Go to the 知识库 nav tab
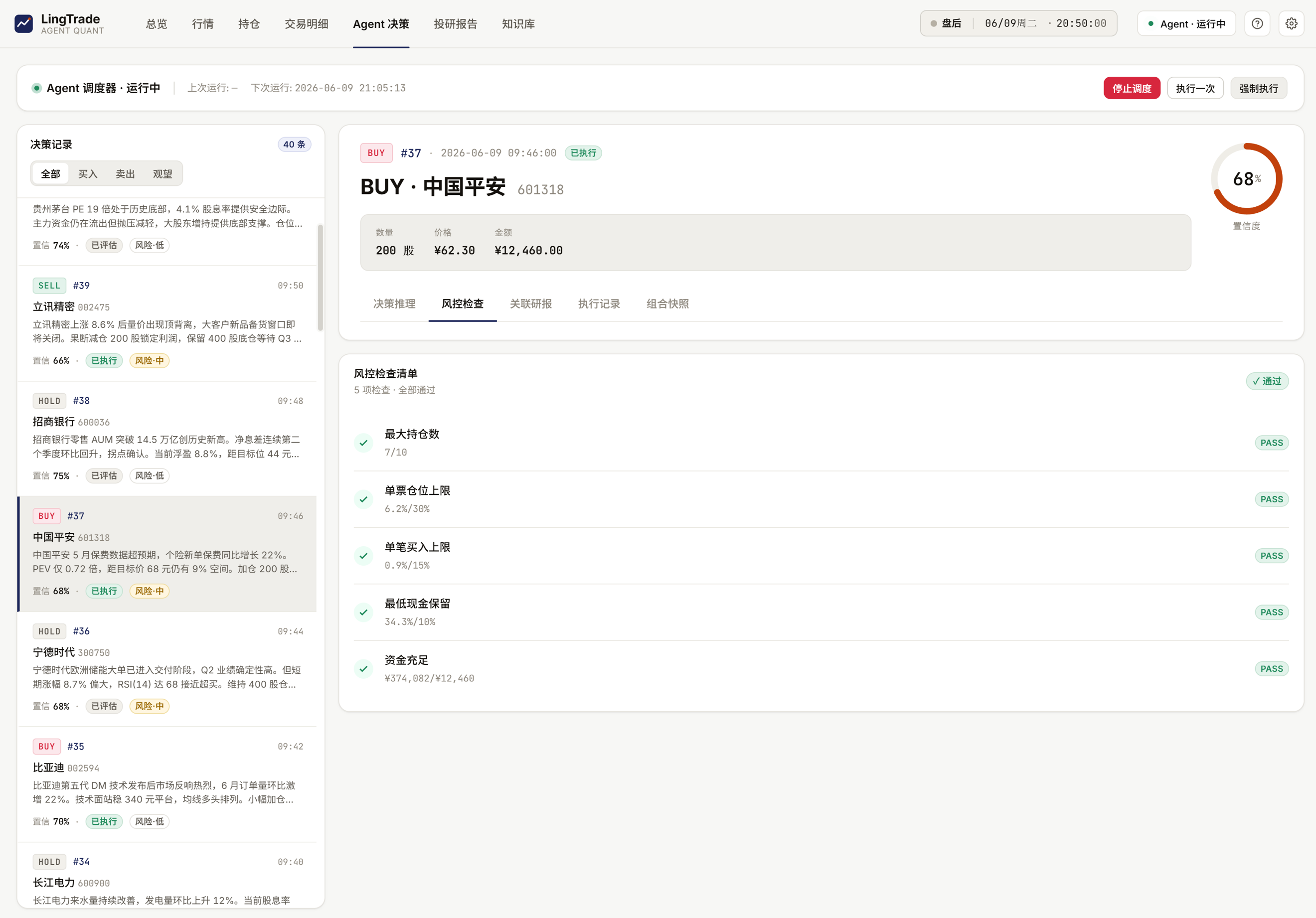 coord(518,24)
